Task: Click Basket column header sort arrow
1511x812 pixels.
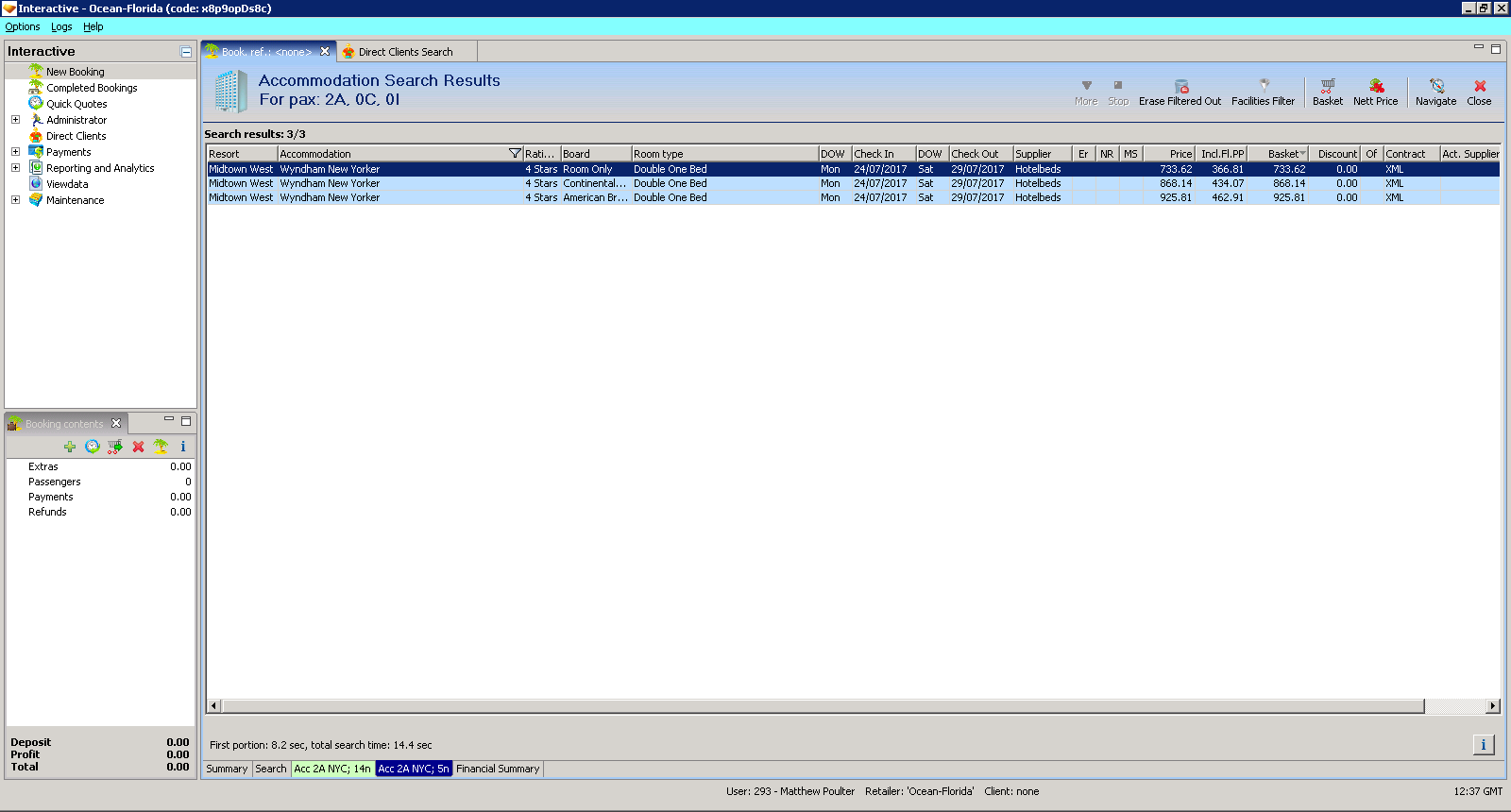Action: 1303,154
